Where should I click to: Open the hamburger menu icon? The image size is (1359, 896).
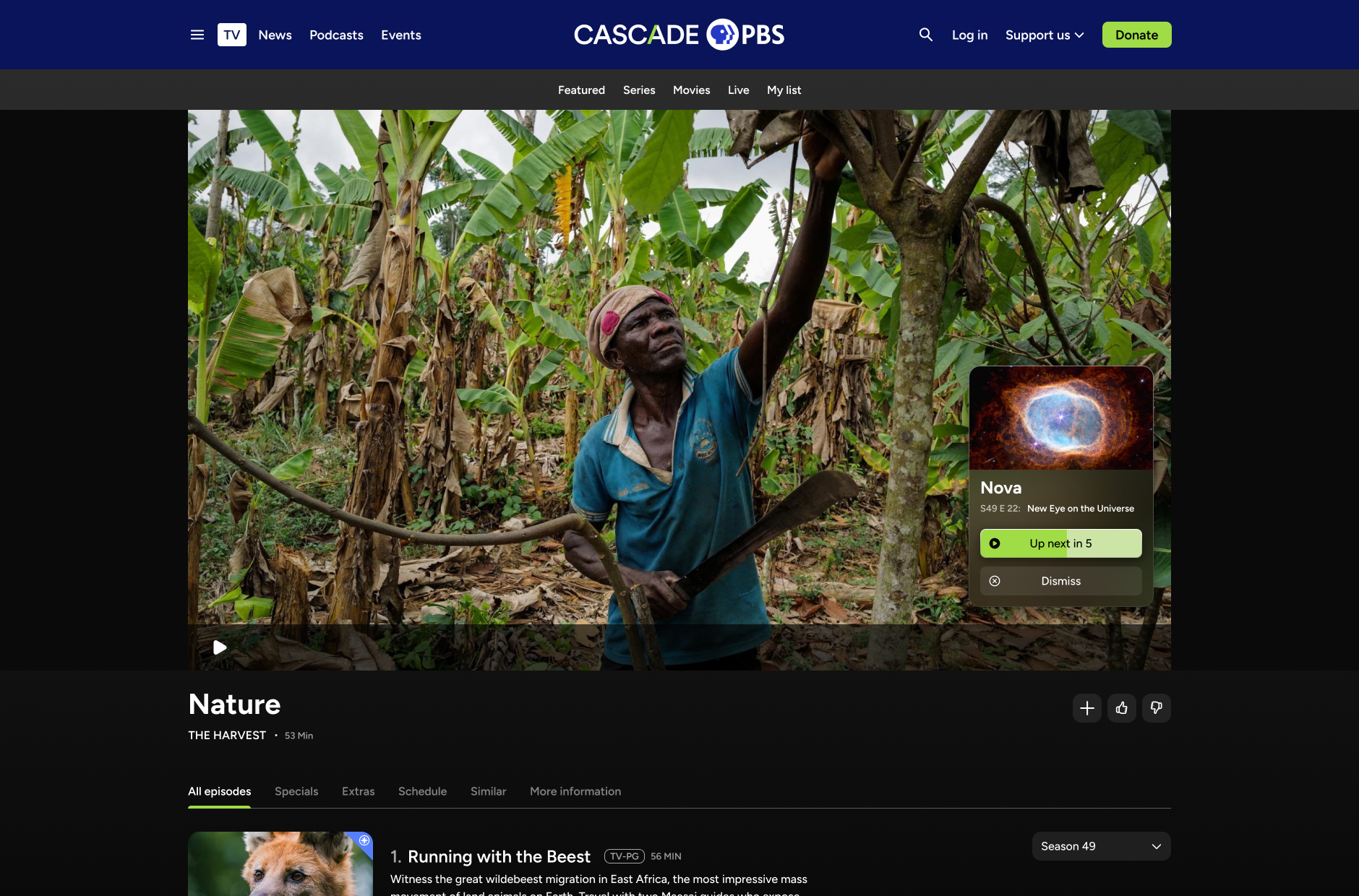click(197, 35)
